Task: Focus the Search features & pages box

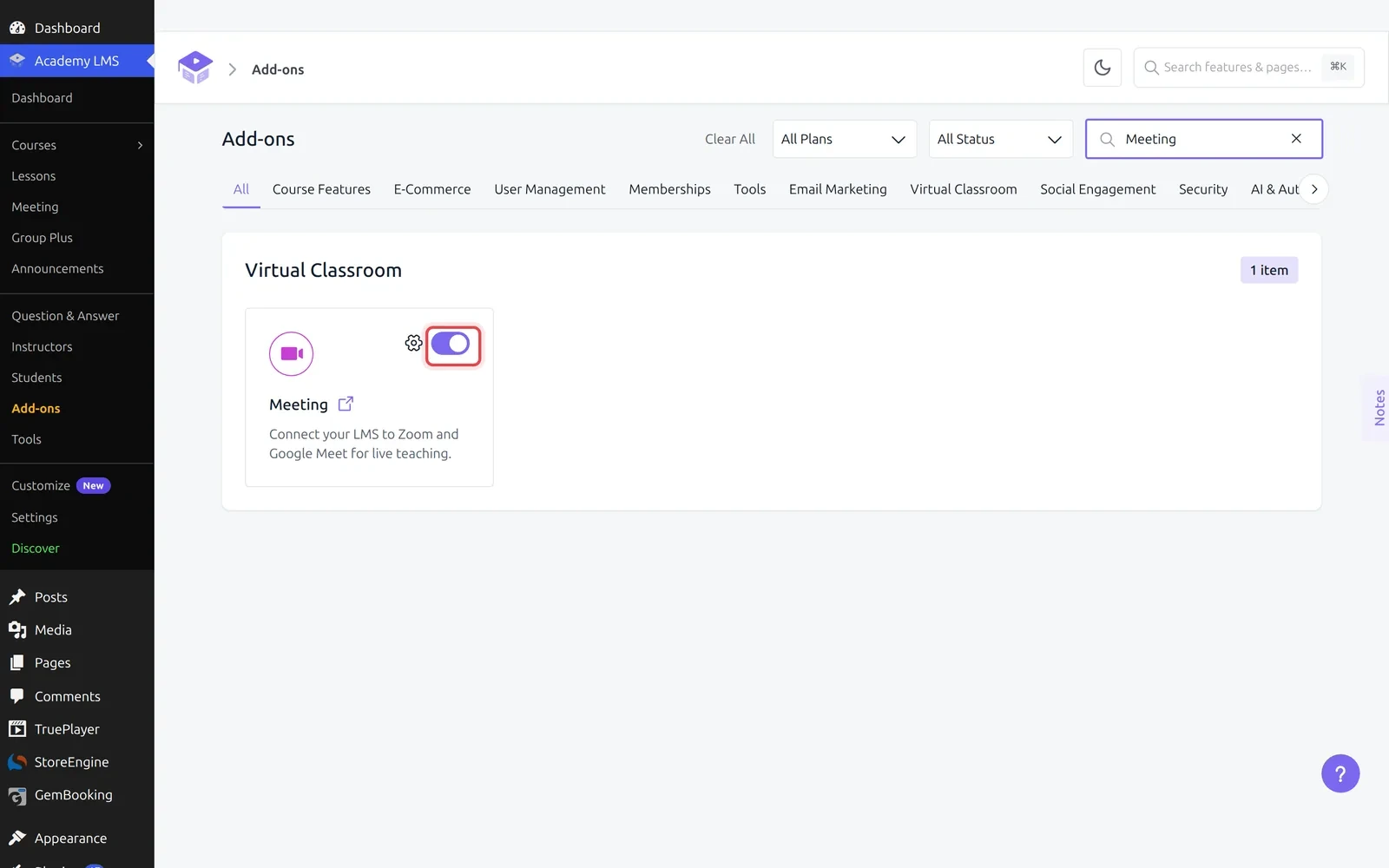Action: (x=1248, y=68)
